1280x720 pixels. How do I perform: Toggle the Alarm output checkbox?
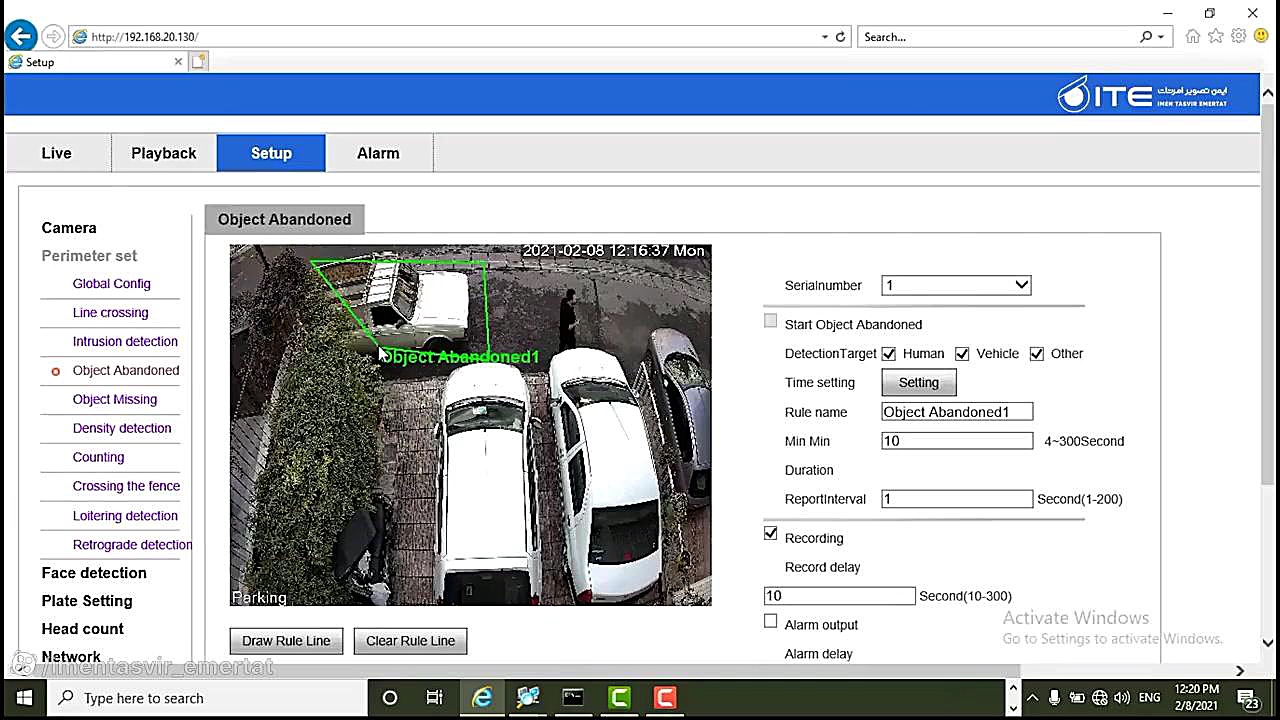click(770, 622)
